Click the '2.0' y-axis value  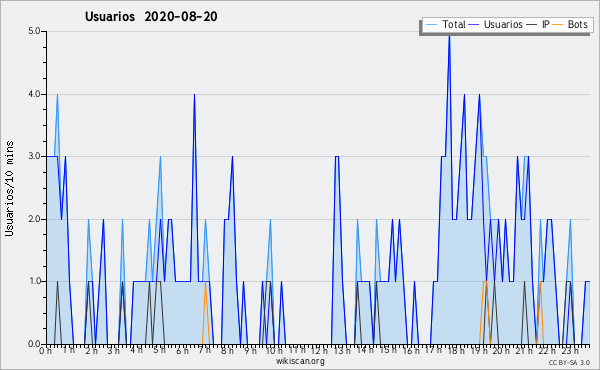coord(34,219)
